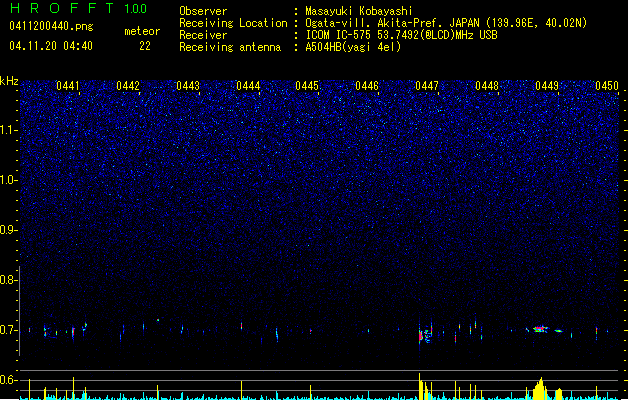Click the 0446 time marker
The image size is (629, 400).
(x=367, y=86)
